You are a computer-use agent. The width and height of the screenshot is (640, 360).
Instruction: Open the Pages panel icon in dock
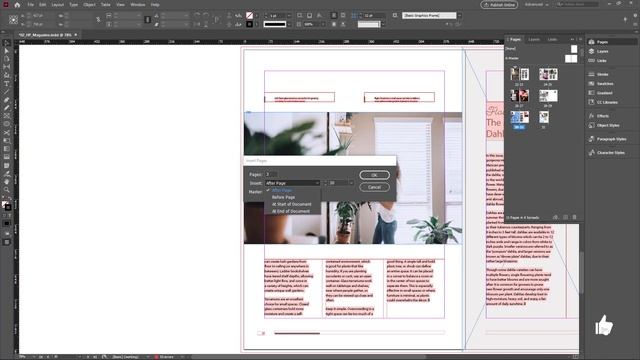pyautogui.click(x=591, y=42)
